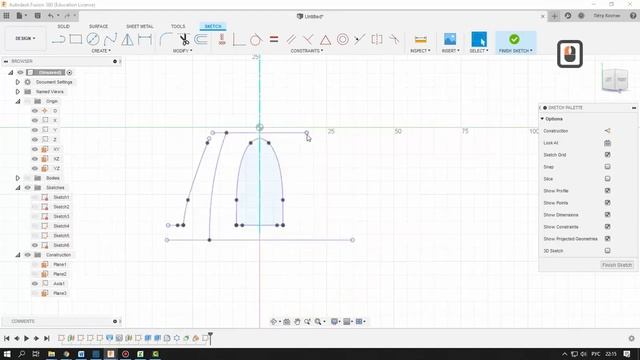The width and height of the screenshot is (640, 360).
Task: Apply the Equal constraint
Action: pos(274,40)
